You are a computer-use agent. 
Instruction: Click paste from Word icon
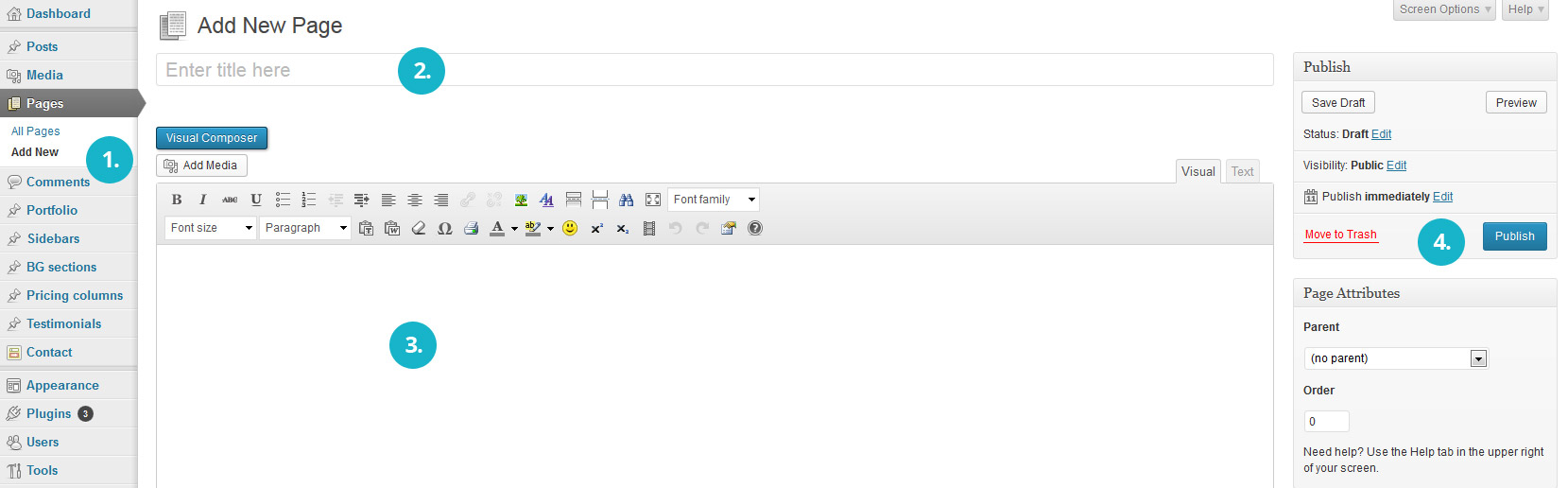392,228
